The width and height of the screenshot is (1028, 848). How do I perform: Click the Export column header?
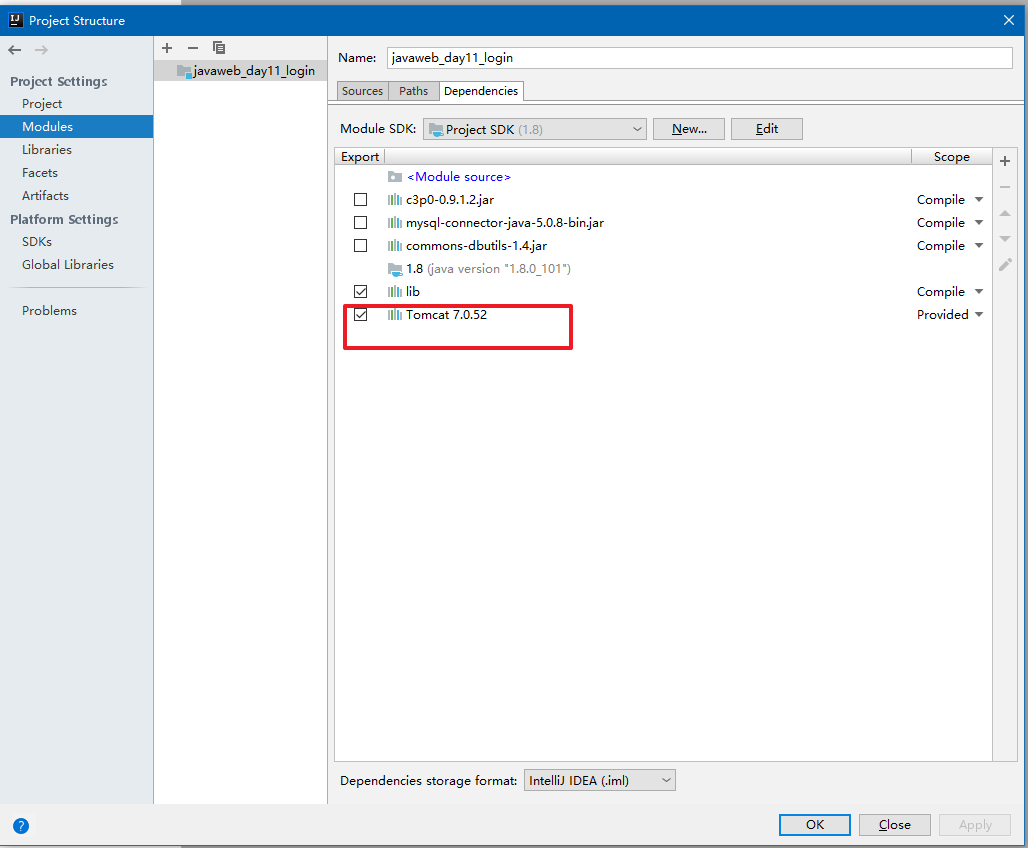tap(360, 157)
